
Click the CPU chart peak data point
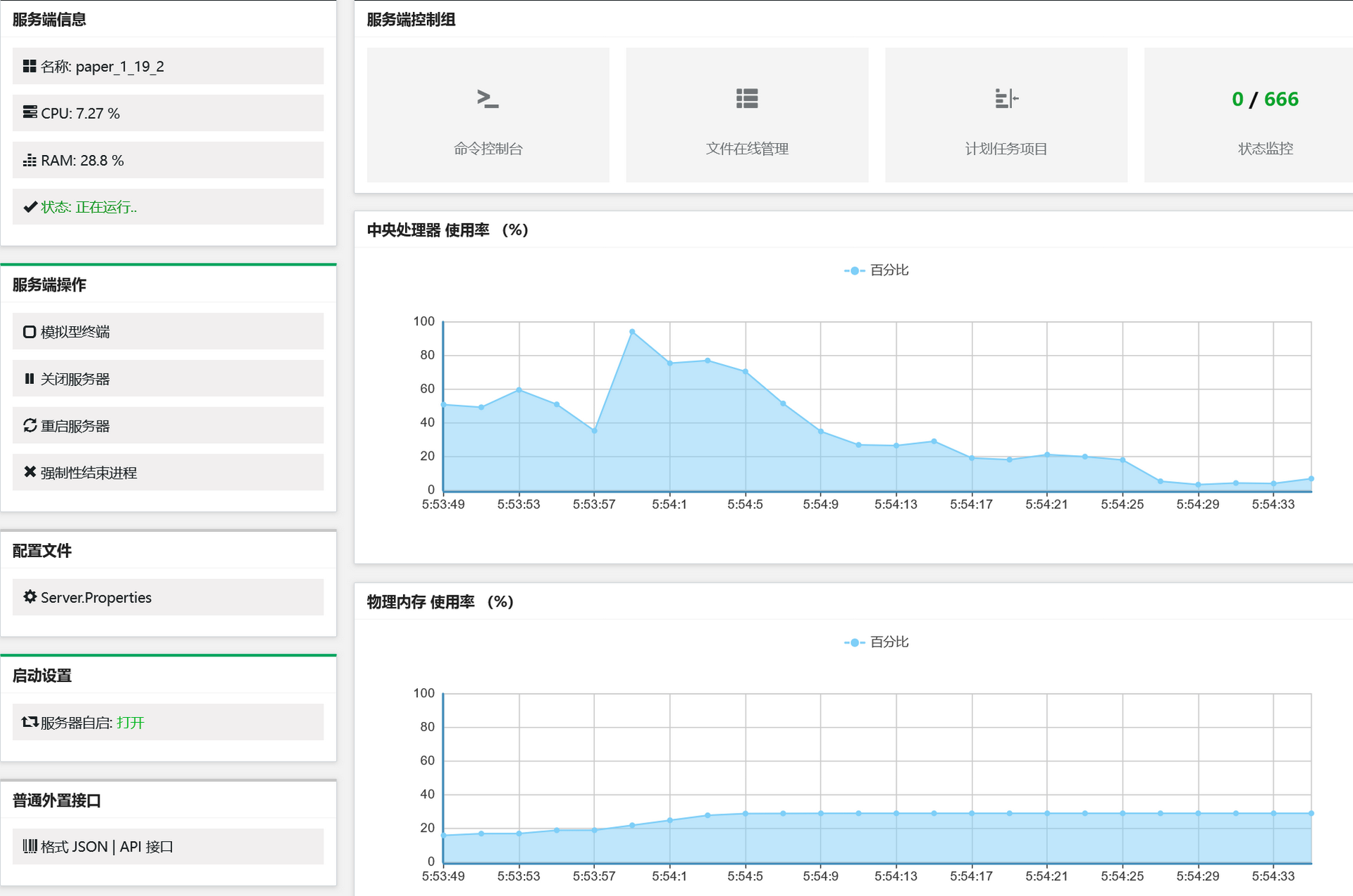(x=632, y=332)
